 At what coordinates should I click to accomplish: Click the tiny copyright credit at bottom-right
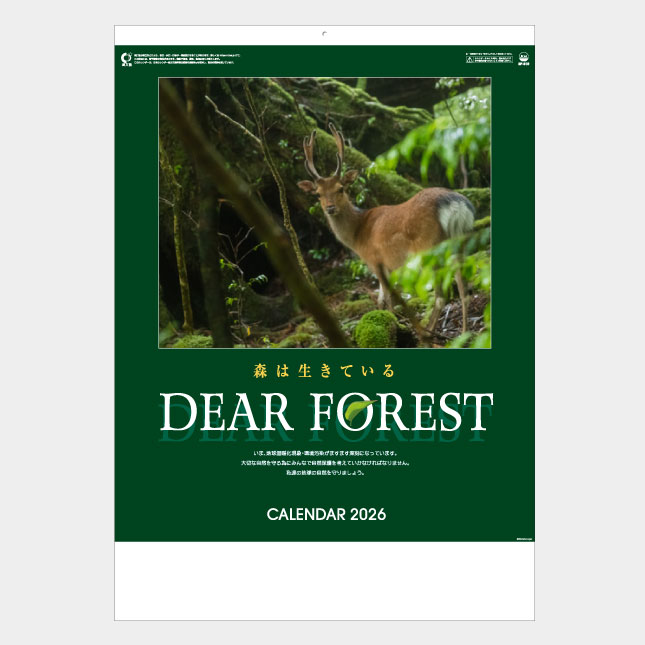click(524, 539)
